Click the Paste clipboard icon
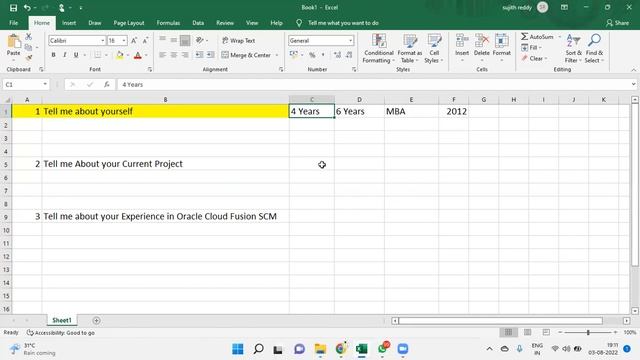Image resolution: width=640 pixels, height=360 pixels. (x=13, y=42)
